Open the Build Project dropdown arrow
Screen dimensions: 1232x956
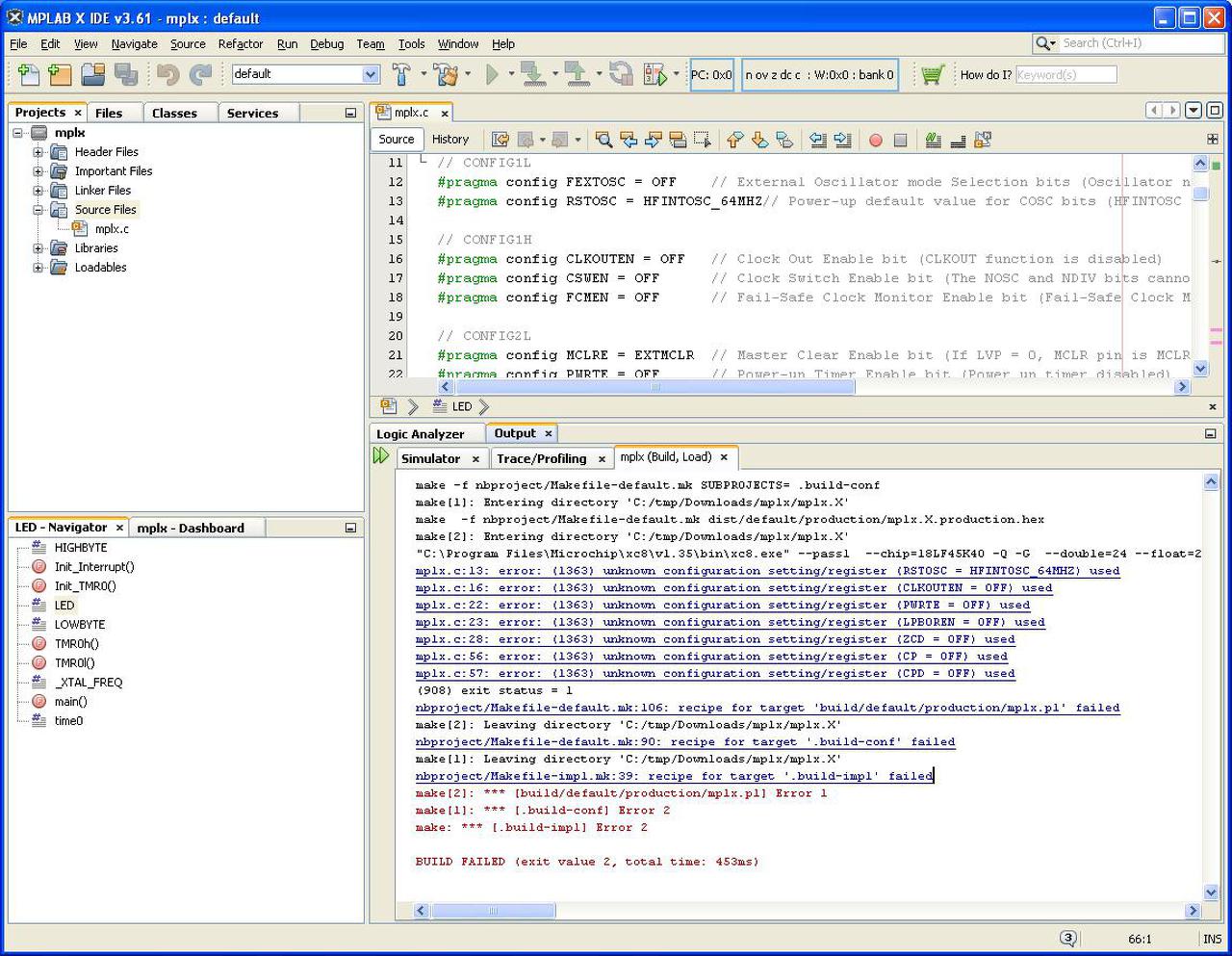[423, 74]
